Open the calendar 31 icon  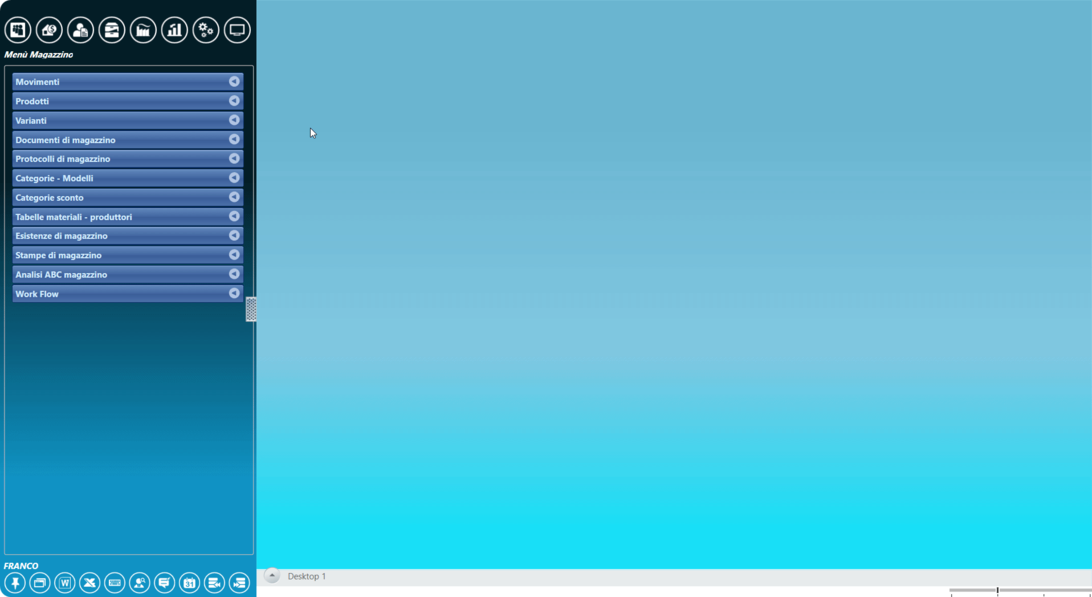(x=189, y=582)
